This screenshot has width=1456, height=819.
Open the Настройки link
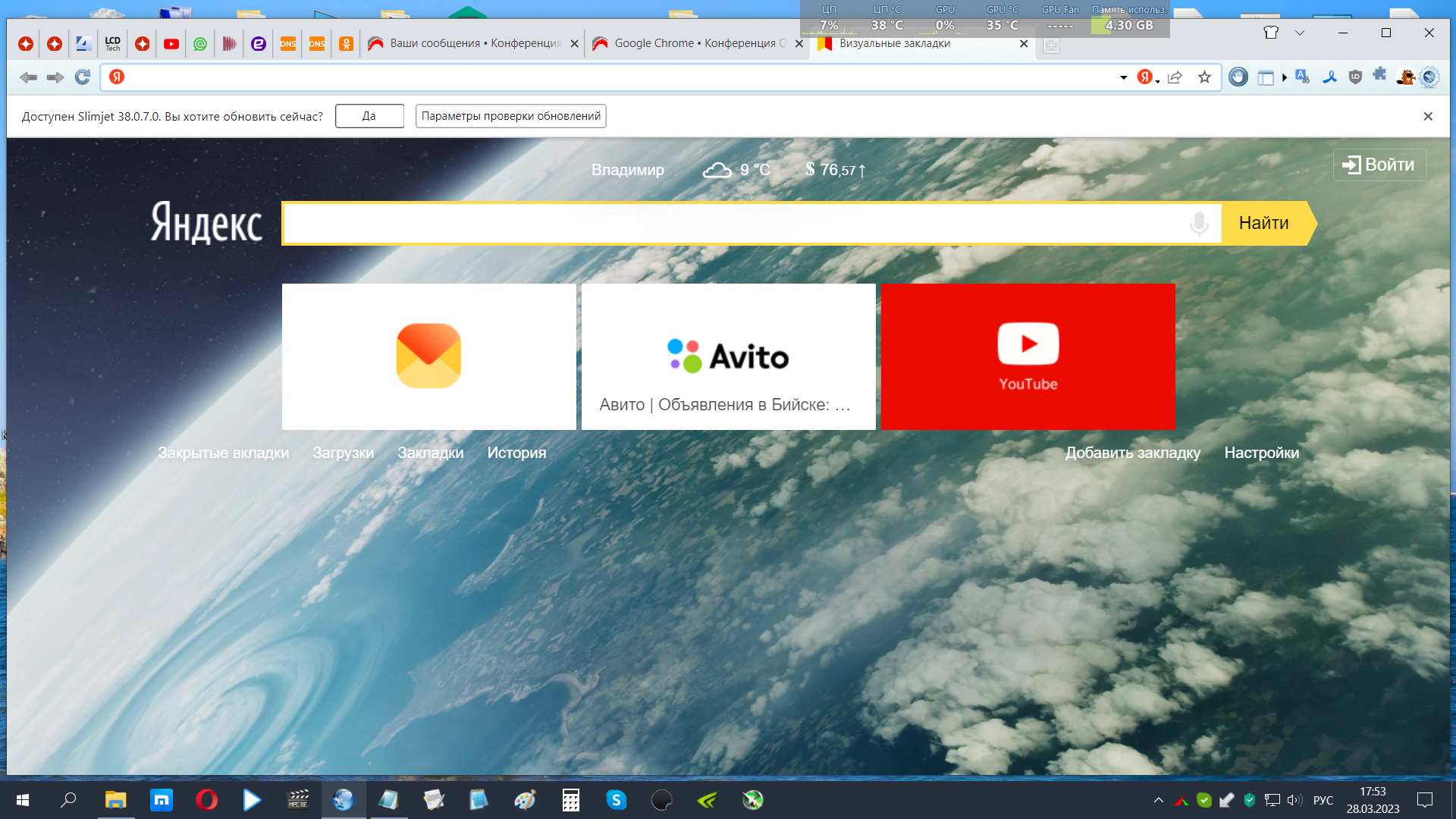pos(1261,453)
